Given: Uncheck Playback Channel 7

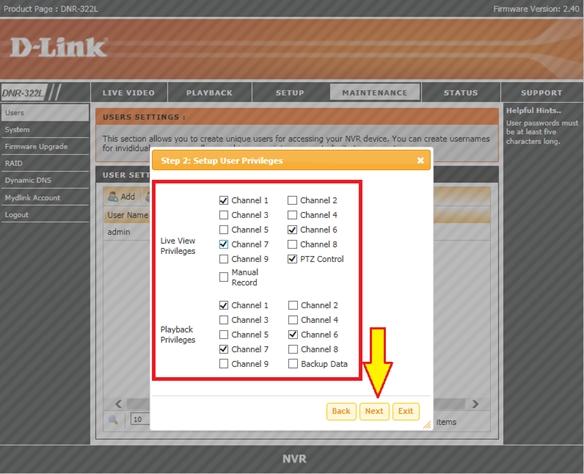Looking at the screenshot, I should pos(223,349).
